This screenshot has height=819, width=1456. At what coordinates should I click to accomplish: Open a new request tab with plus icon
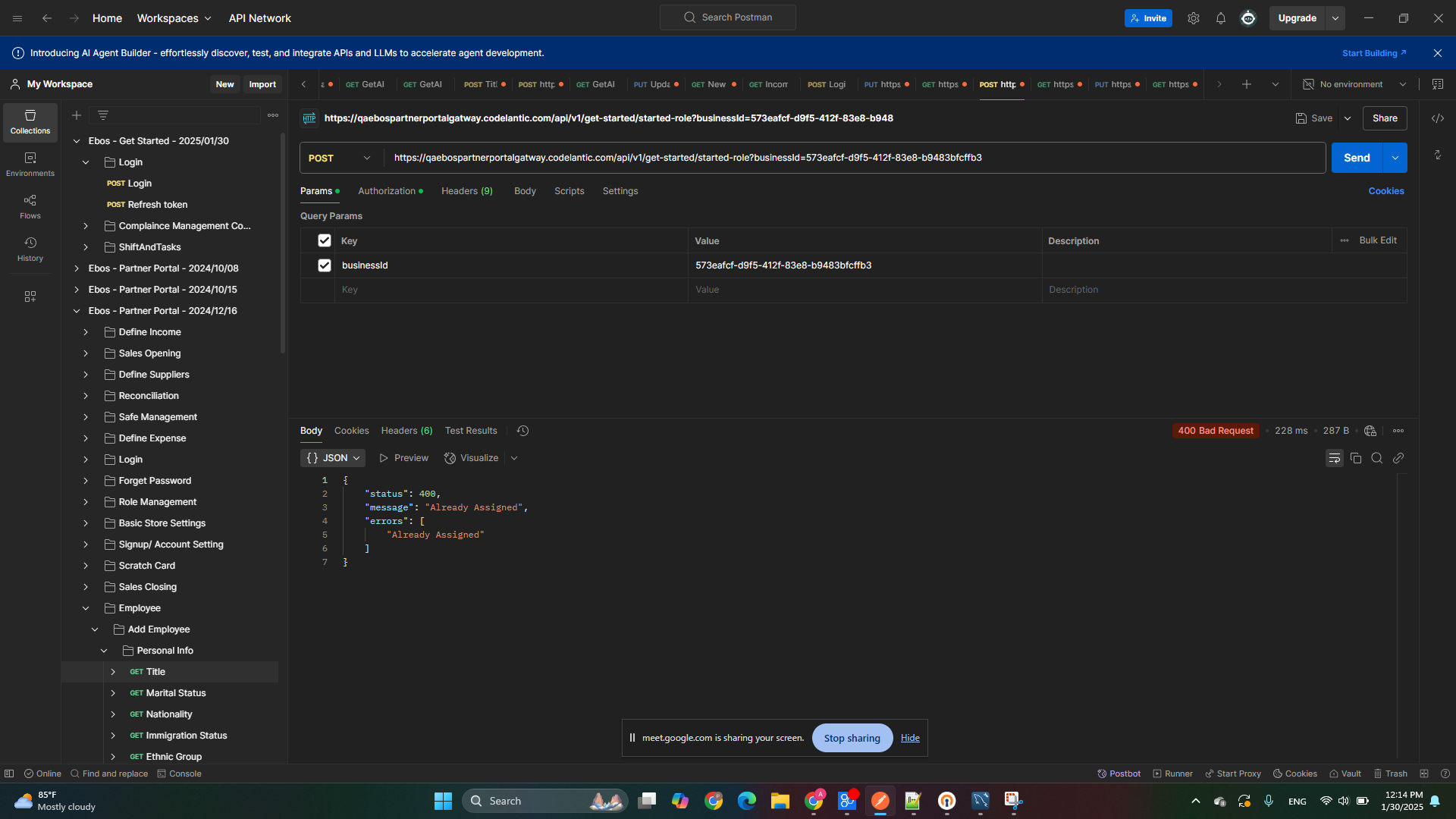pos(1247,84)
